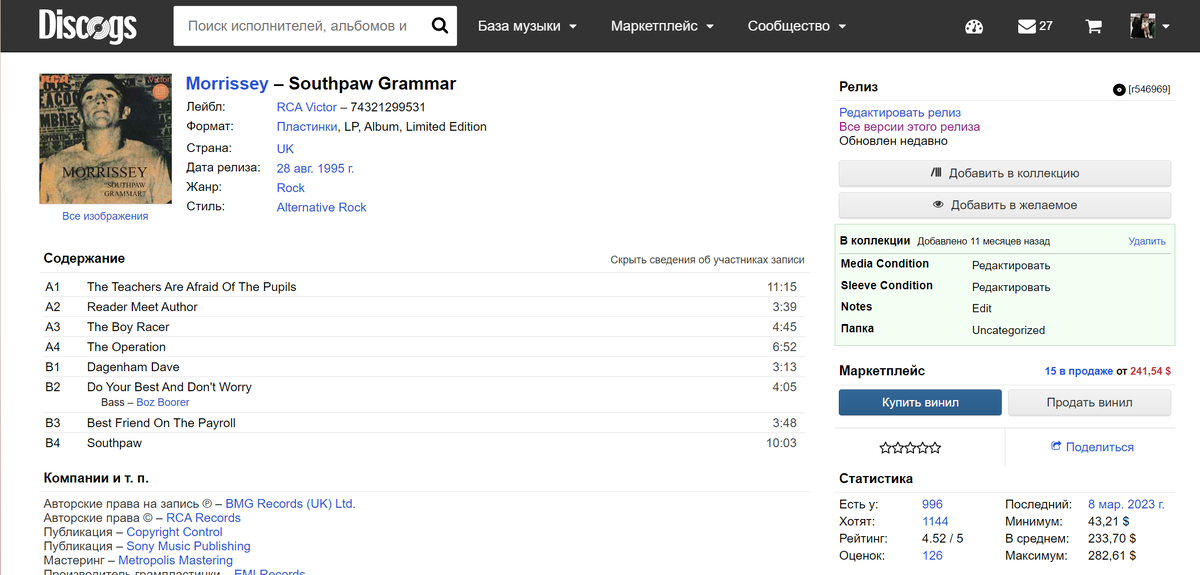Open Rock genre link
This screenshot has height=575, width=1200.
pos(291,188)
